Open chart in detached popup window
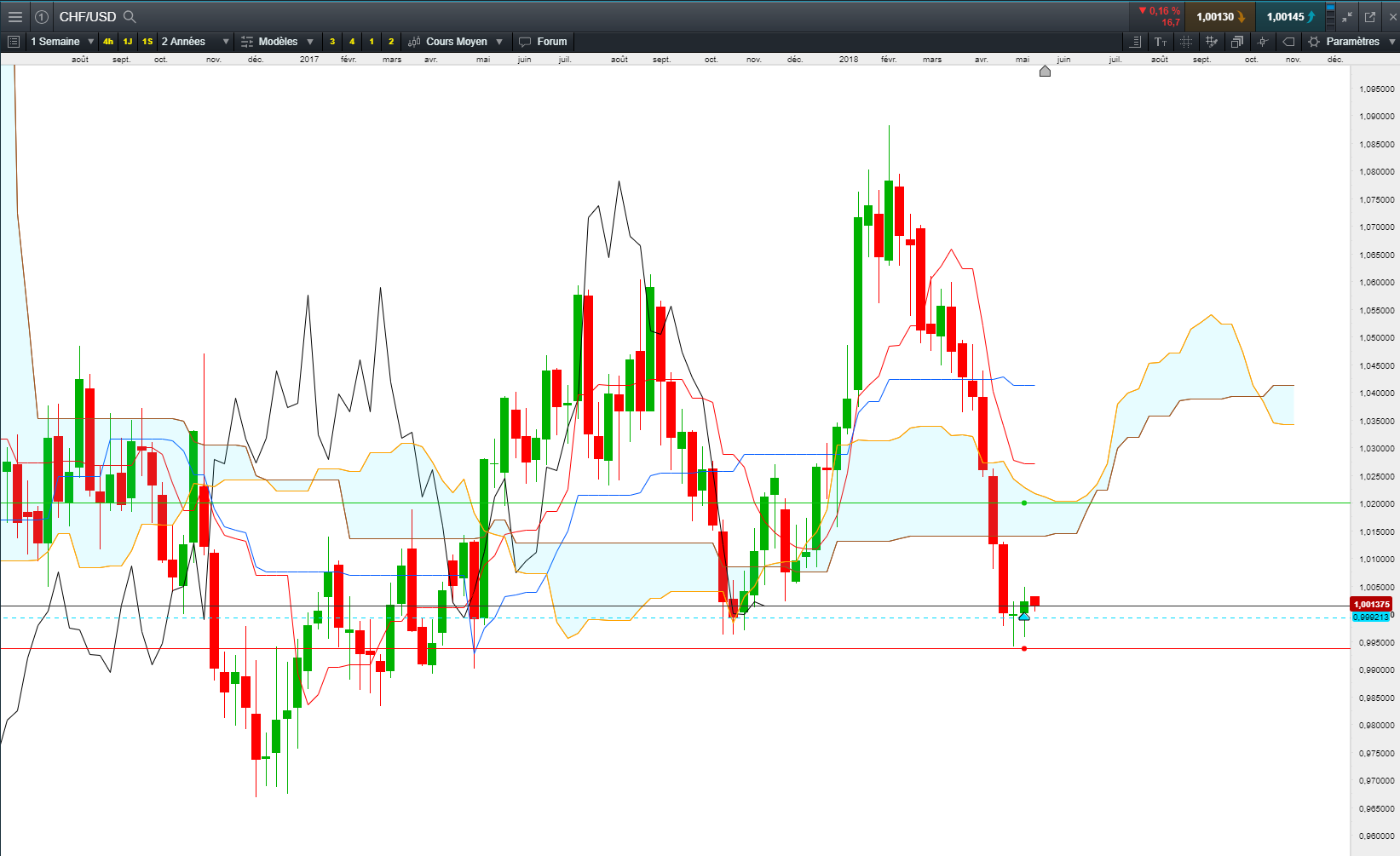1400x856 pixels. (1370, 17)
